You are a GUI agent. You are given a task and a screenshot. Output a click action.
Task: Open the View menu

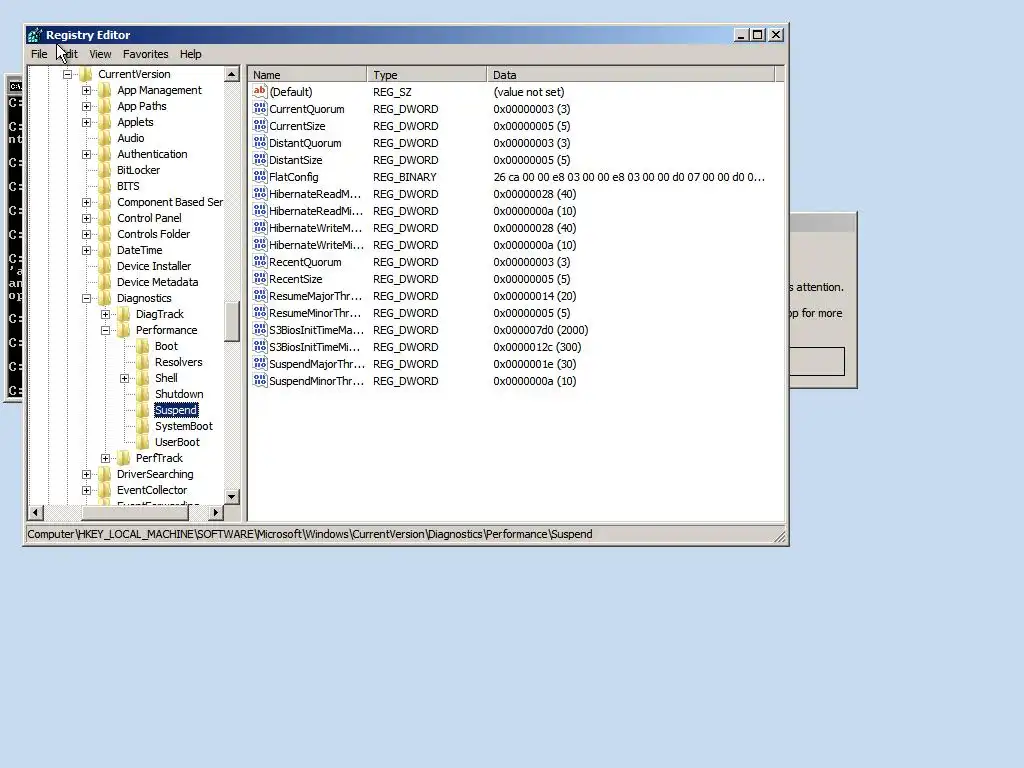pos(100,54)
